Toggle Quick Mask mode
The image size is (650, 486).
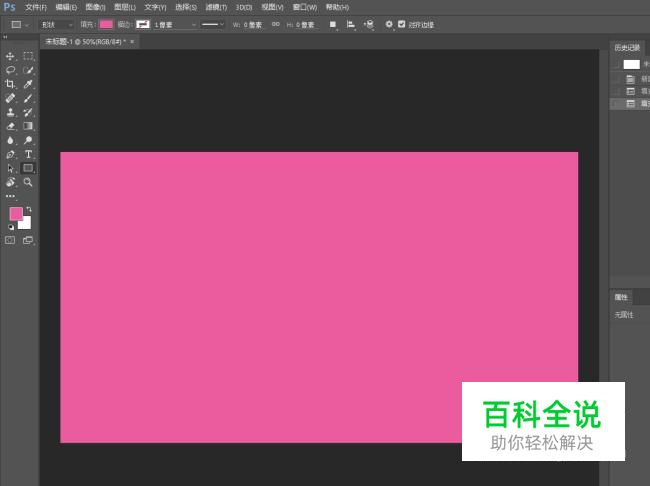point(11,241)
